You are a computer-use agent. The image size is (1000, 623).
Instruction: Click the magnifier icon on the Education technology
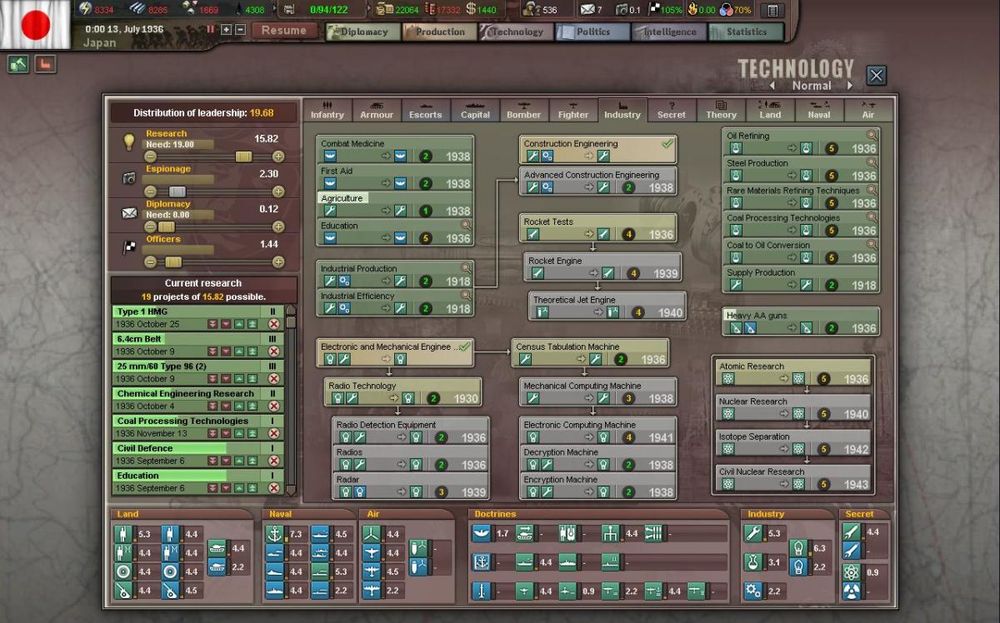(x=466, y=225)
